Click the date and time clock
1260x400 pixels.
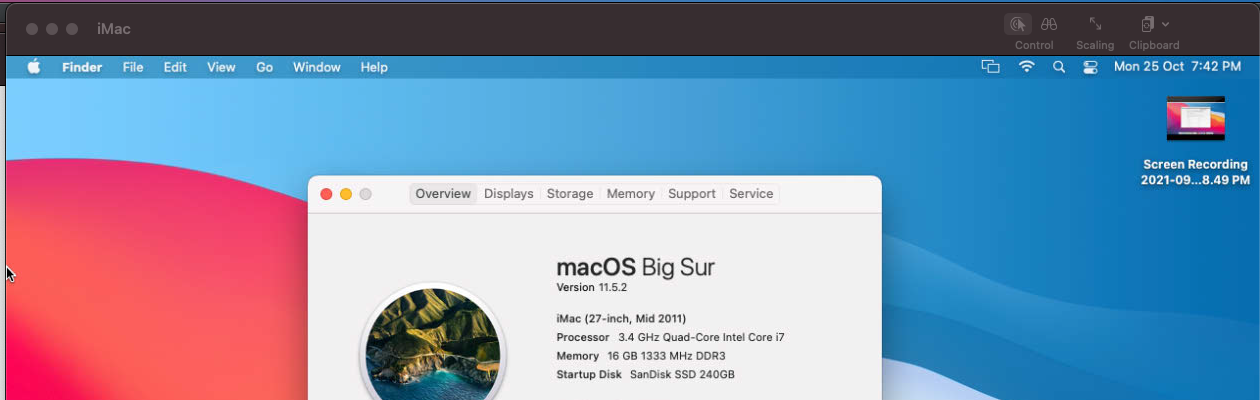tap(1177, 67)
